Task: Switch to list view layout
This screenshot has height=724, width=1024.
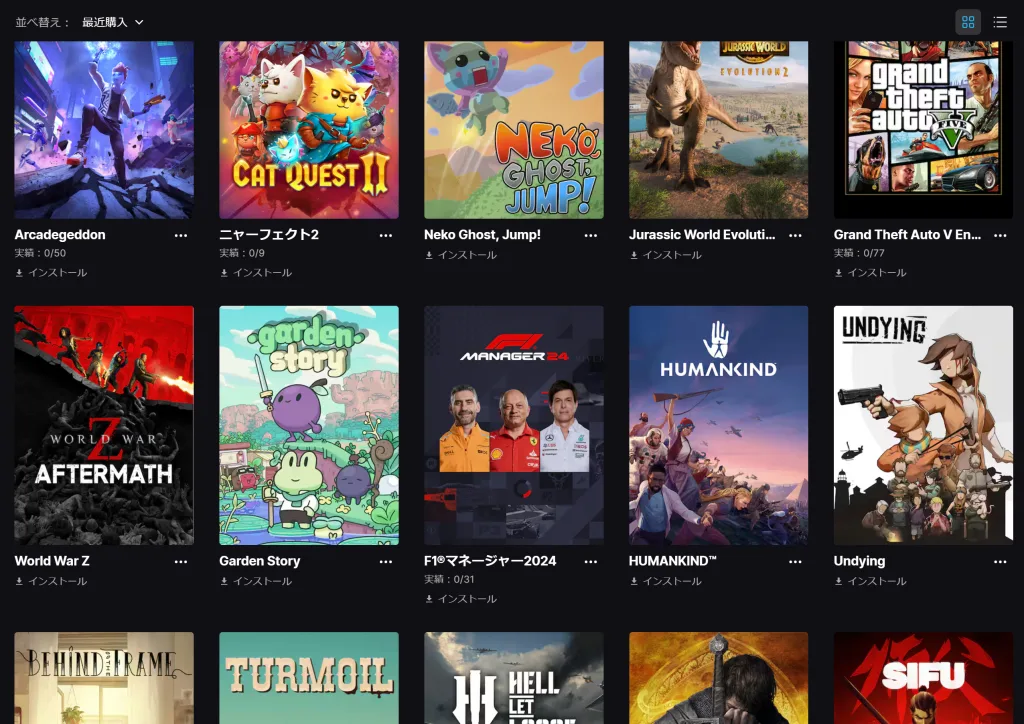Action: click(1000, 22)
